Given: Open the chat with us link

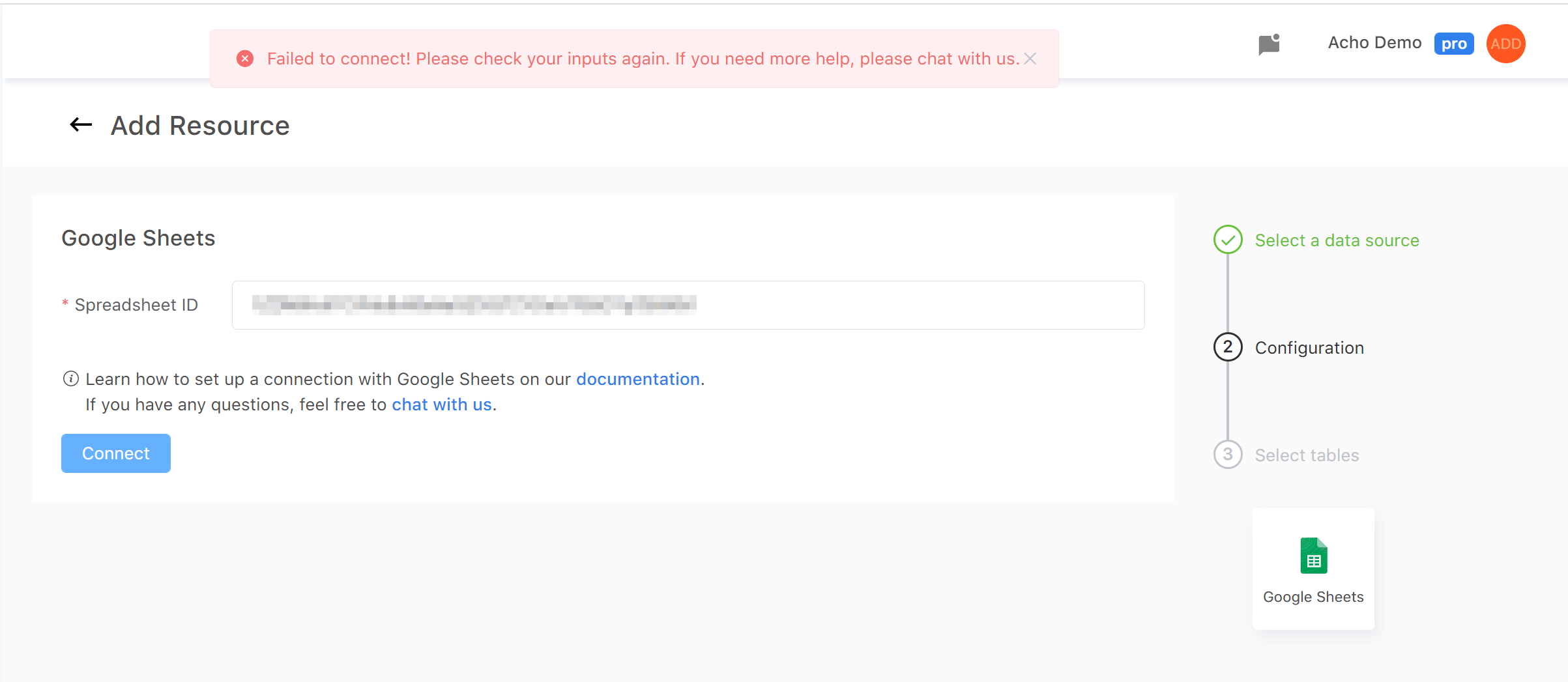Looking at the screenshot, I should pos(441,405).
